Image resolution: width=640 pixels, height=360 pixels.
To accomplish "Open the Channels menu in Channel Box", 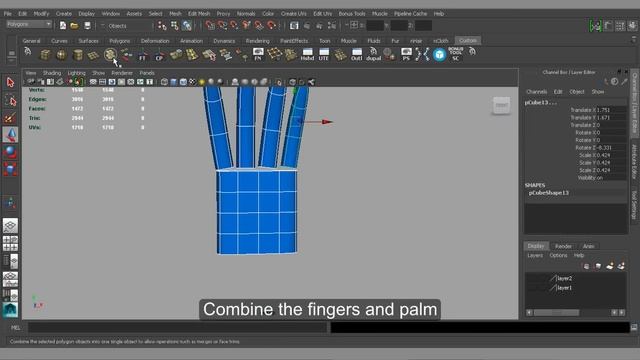I will [536, 92].
